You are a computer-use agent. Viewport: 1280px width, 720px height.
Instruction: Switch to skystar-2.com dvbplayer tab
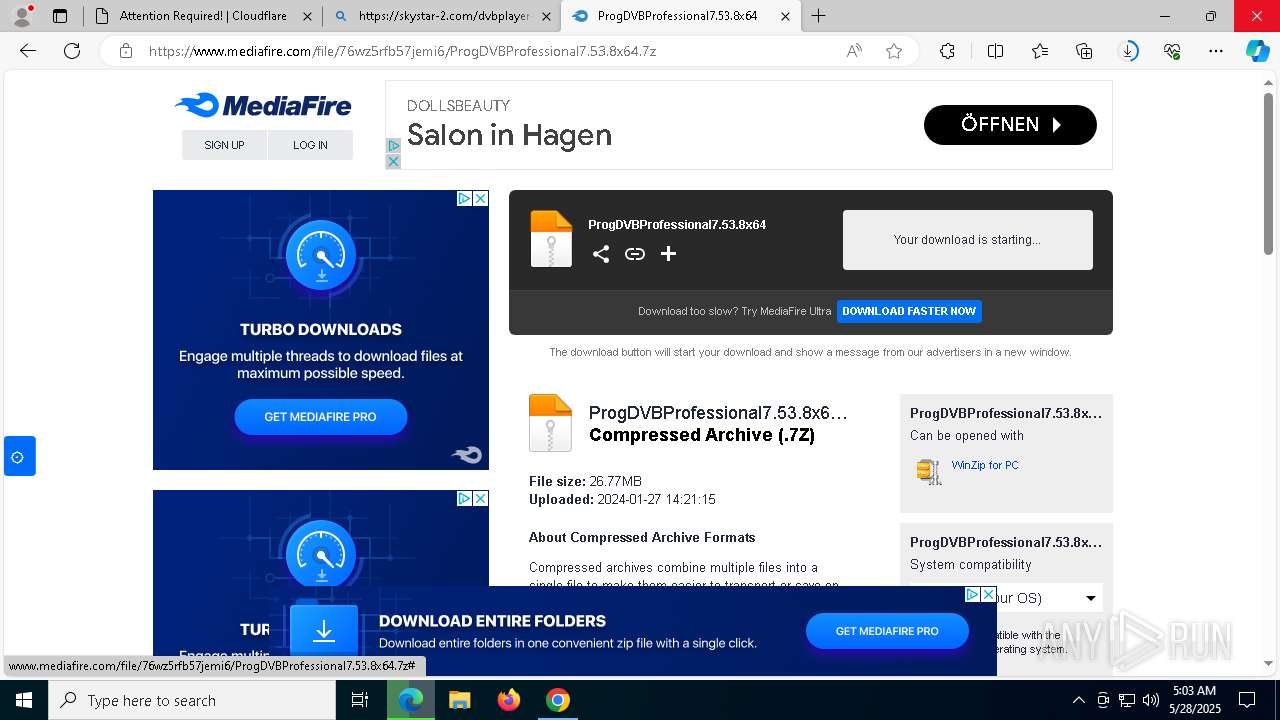point(441,16)
